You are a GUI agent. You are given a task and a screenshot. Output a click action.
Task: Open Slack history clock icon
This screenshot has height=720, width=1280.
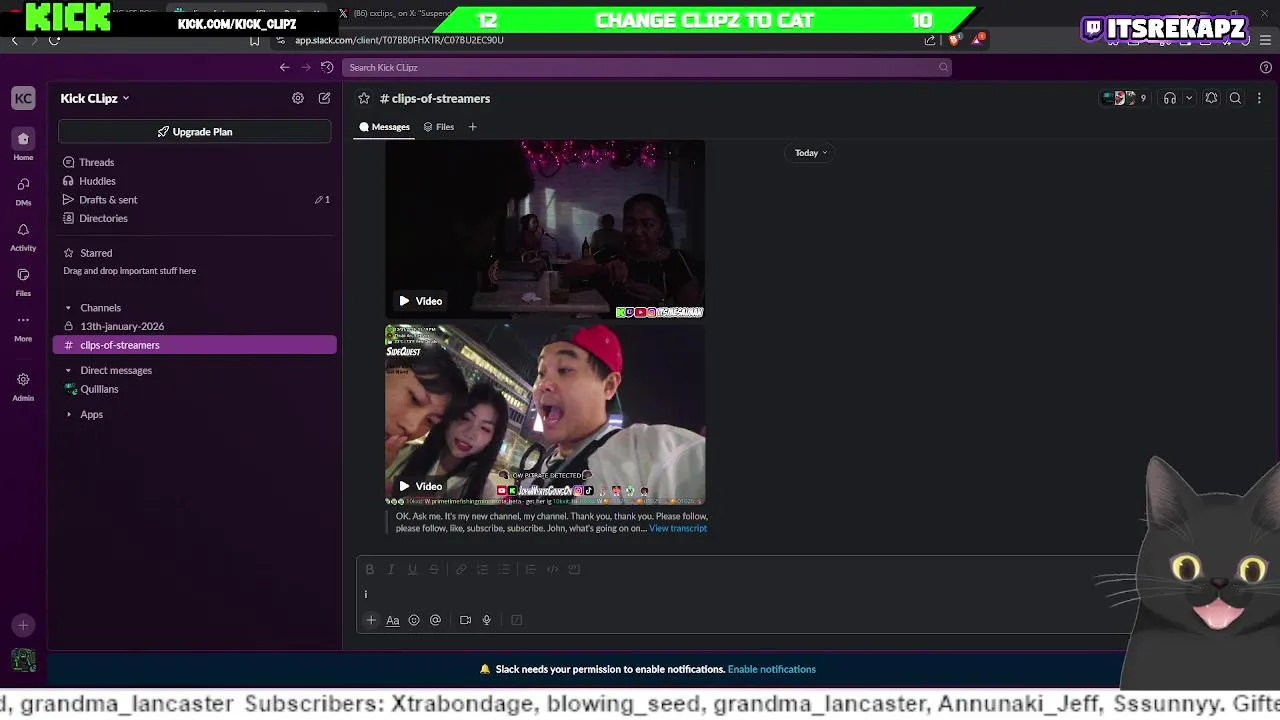327,67
